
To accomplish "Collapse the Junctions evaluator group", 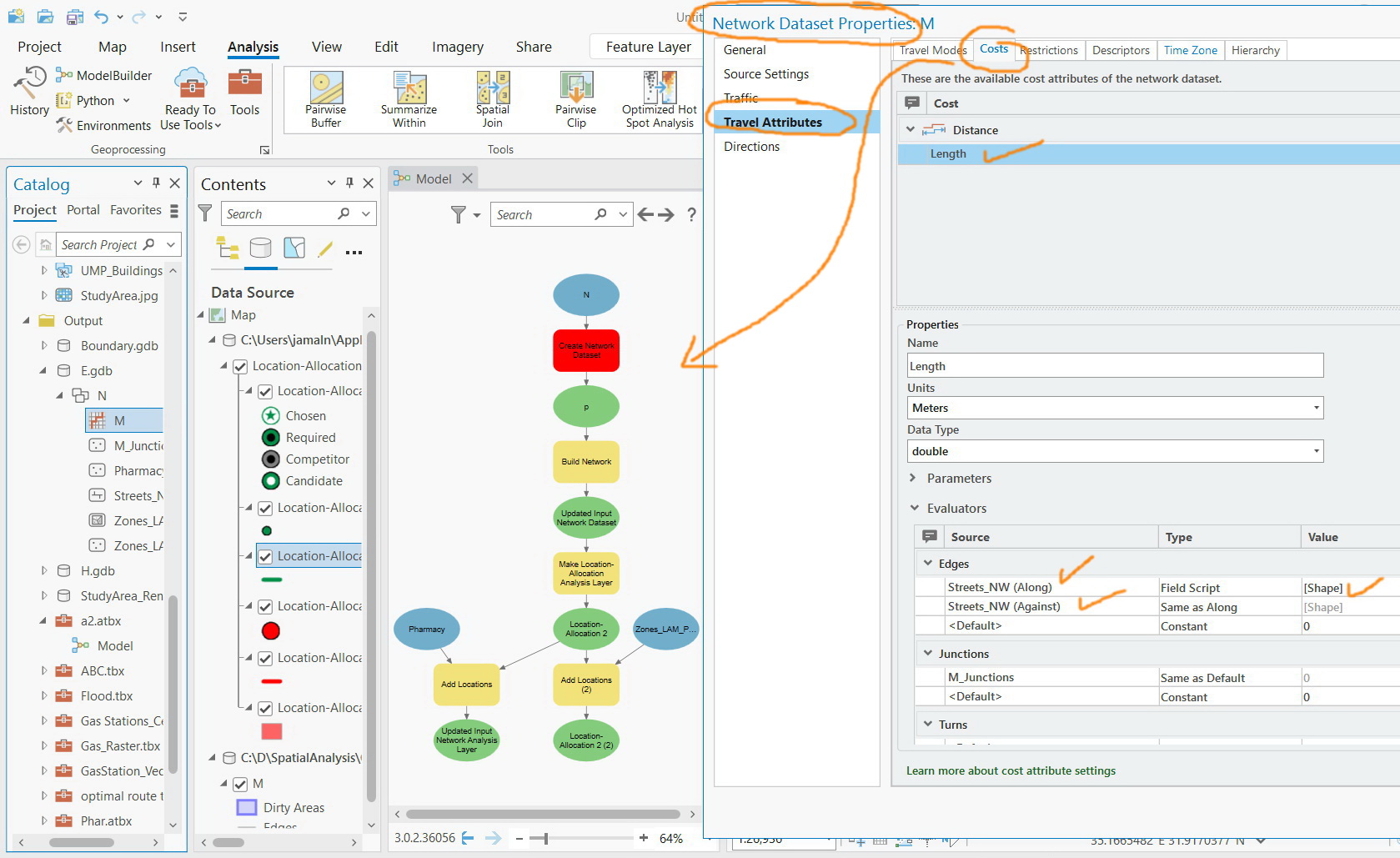I will pyautogui.click(x=927, y=653).
